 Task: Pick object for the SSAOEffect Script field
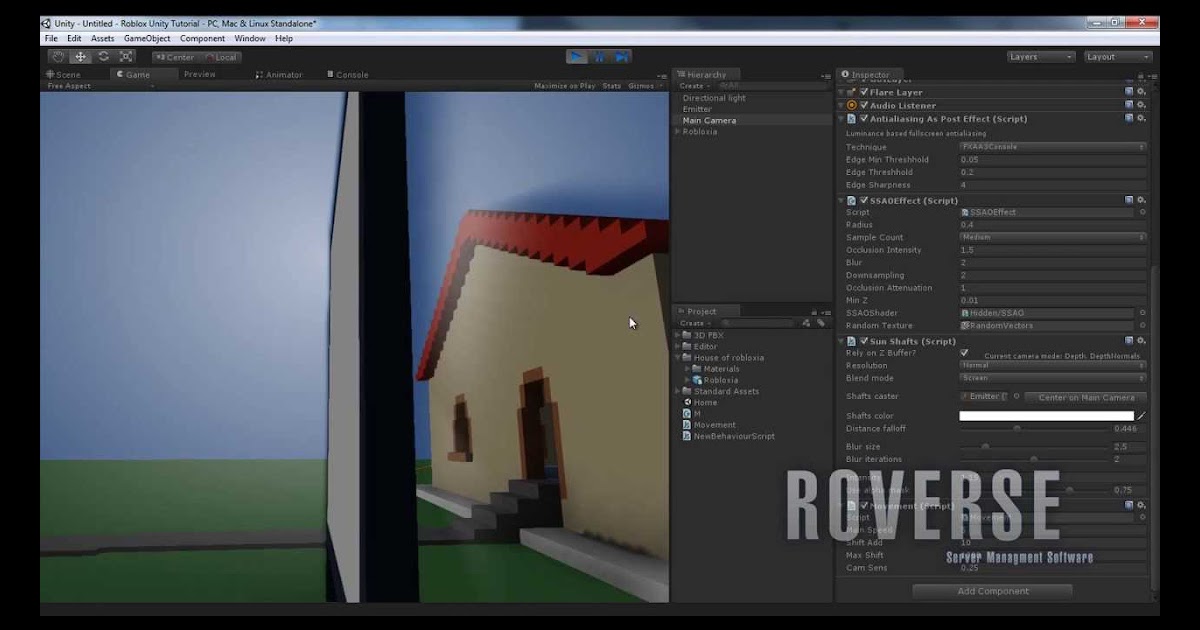(x=1142, y=212)
